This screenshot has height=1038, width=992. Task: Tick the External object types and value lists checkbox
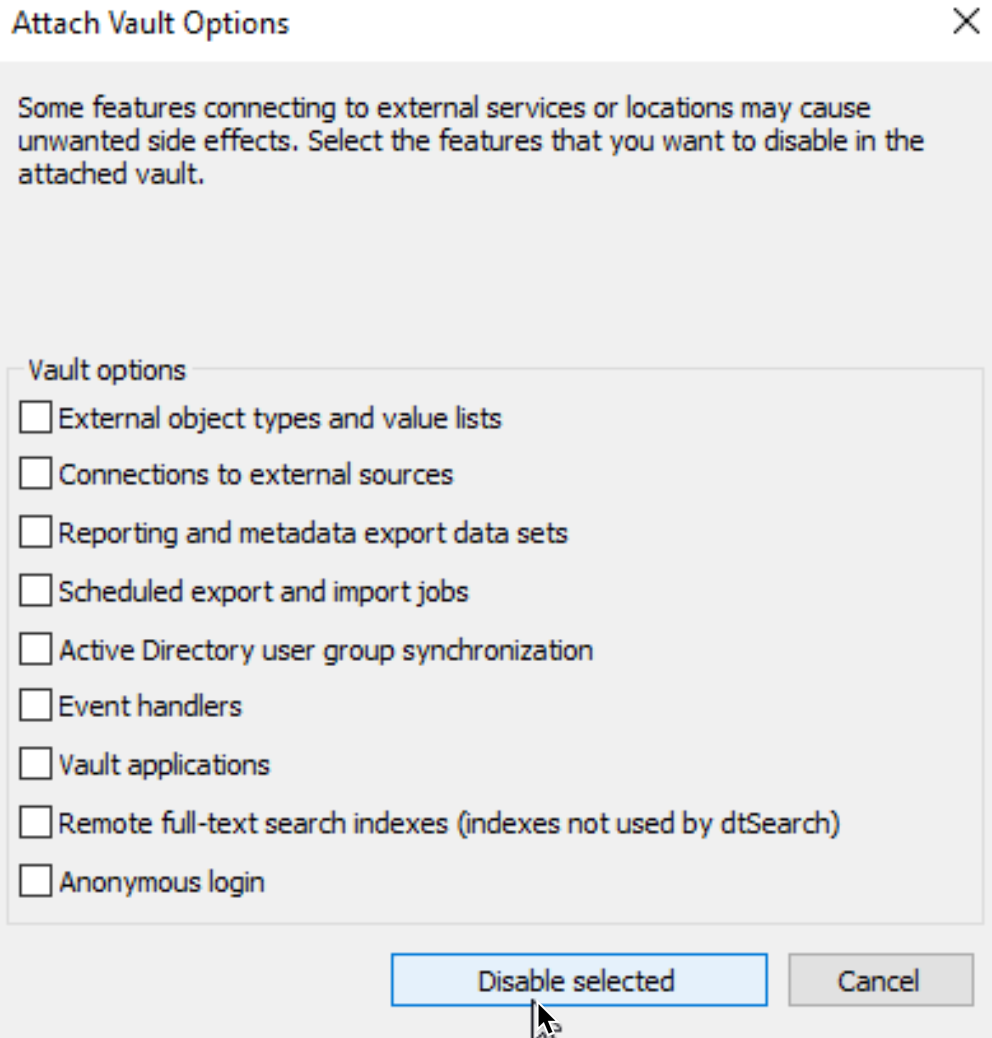pos(36,417)
